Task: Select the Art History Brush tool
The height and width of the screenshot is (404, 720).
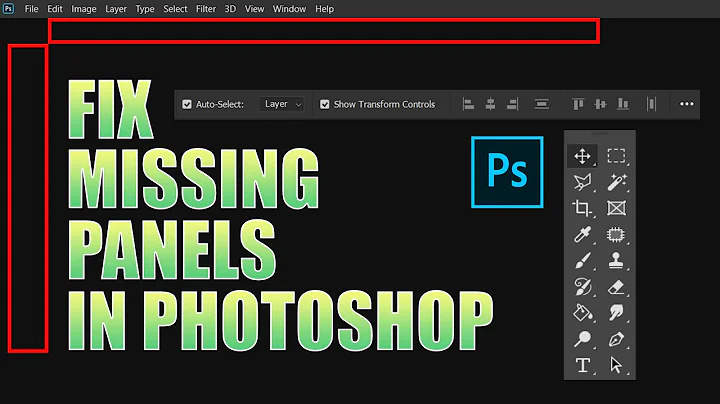Action: (582, 287)
